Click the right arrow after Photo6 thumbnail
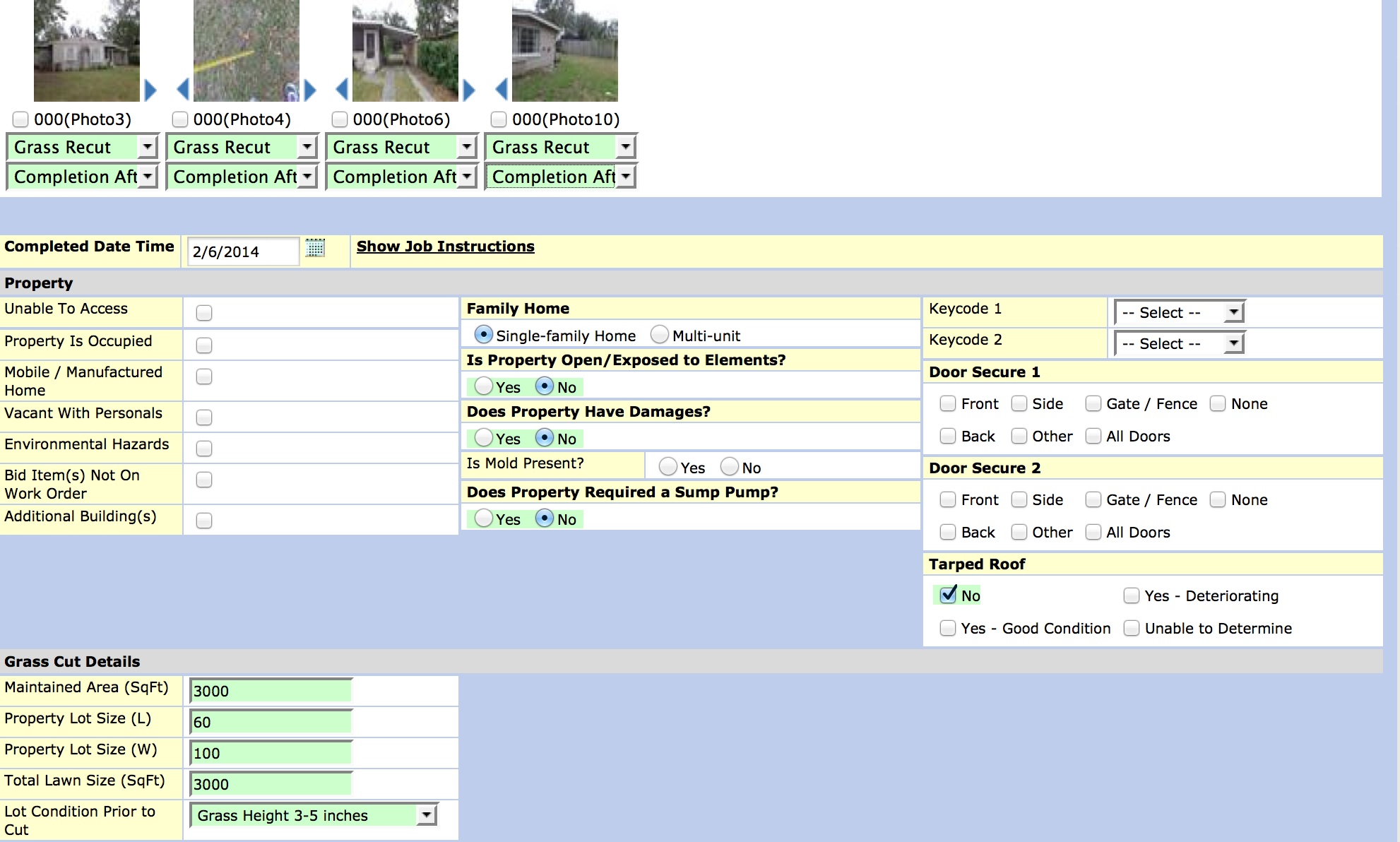Screen dimensions: 1400x842 (x=468, y=90)
